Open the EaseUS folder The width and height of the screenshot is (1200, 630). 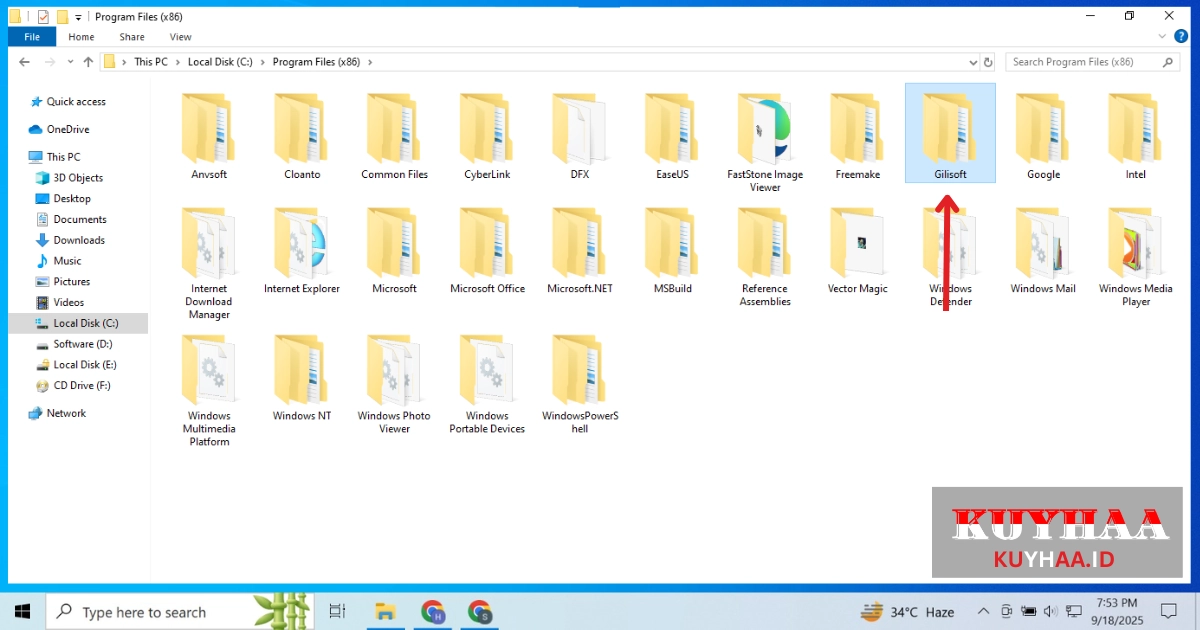(x=672, y=137)
